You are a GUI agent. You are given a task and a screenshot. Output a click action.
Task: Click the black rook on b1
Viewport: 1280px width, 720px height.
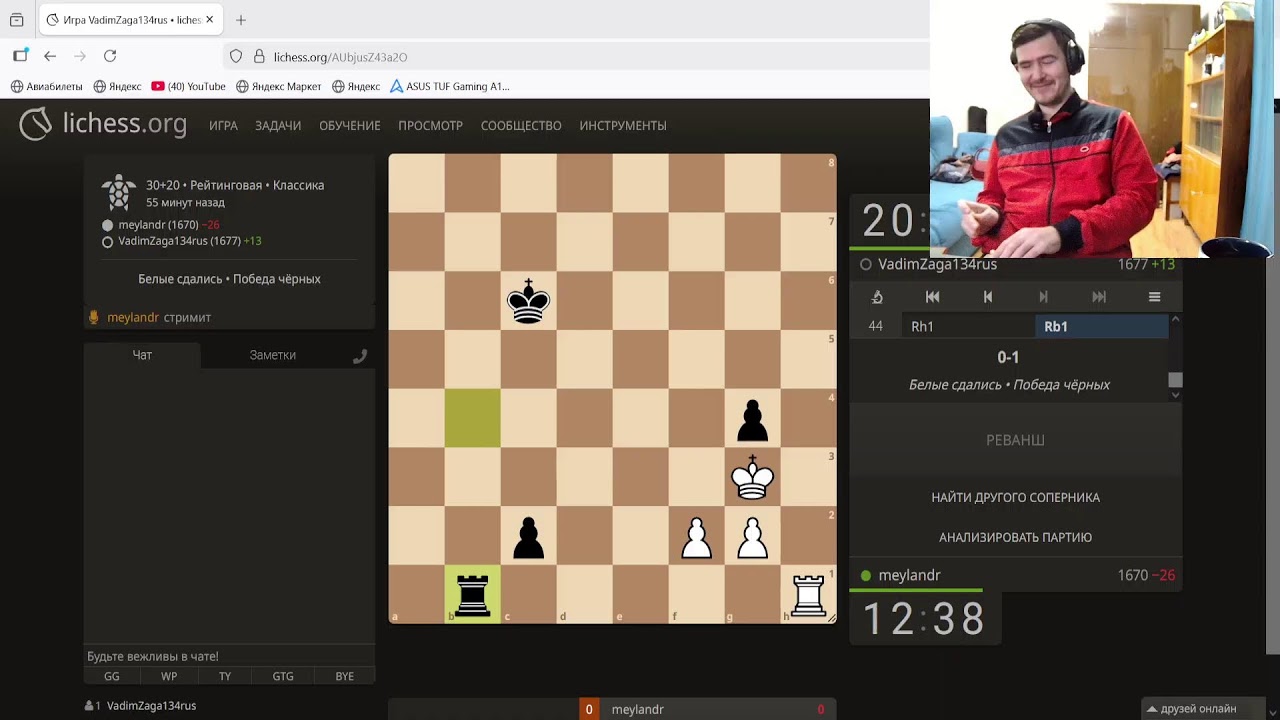tap(472, 595)
